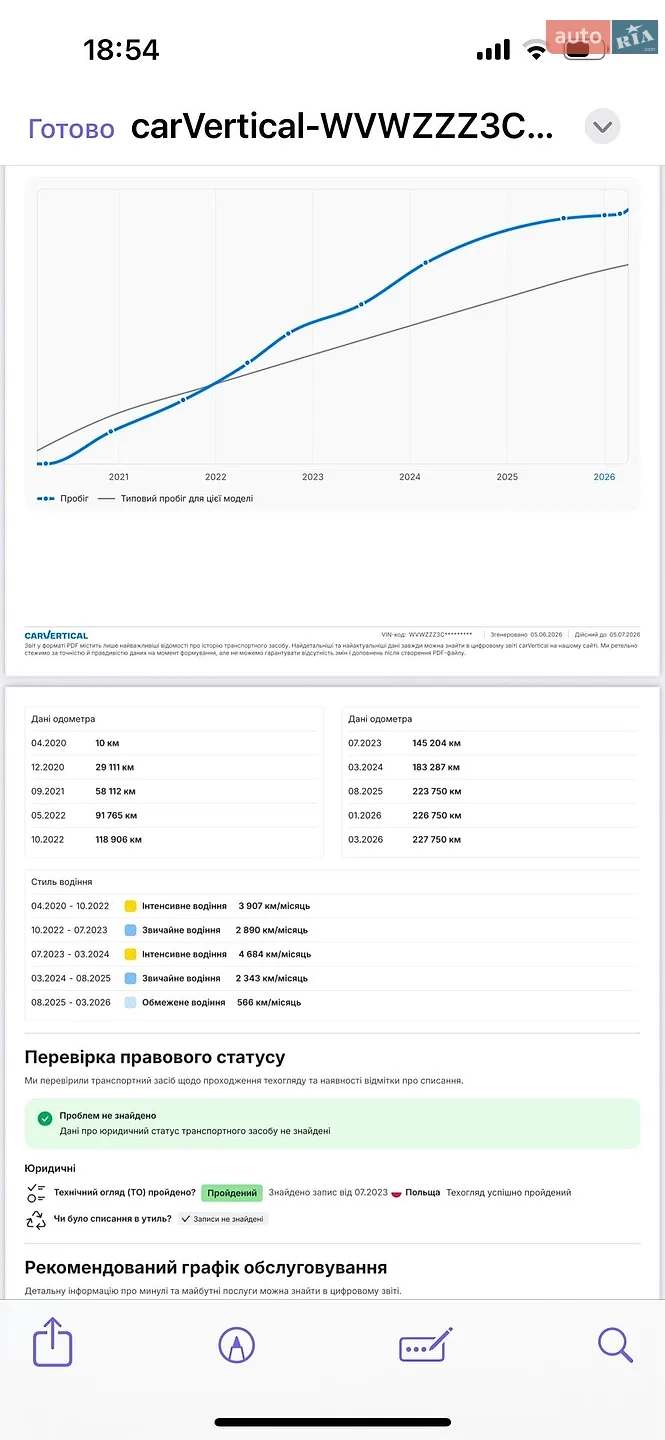Tap the checklist icon beside Технічний огляд
The image size is (665, 1440).
click(x=37, y=1192)
